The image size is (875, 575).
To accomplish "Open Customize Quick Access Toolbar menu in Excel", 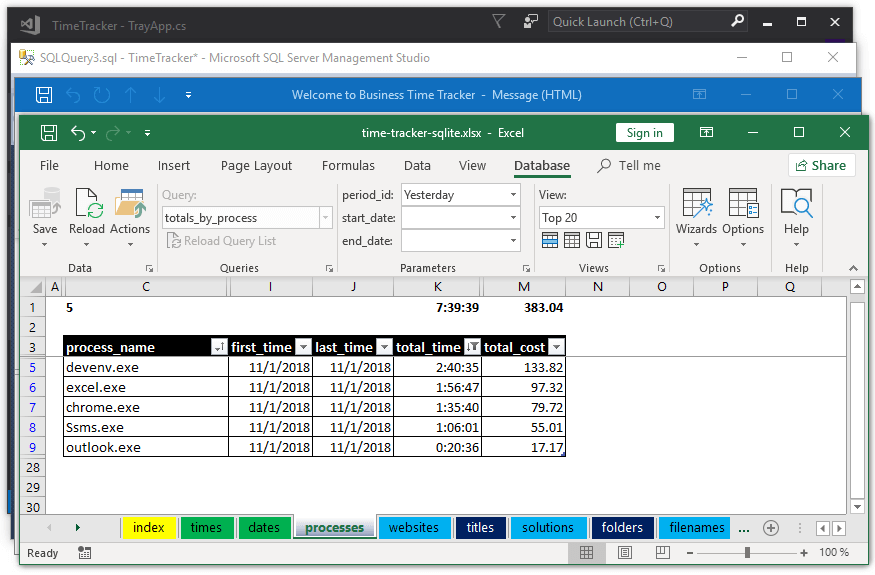I will pyautogui.click(x=147, y=133).
